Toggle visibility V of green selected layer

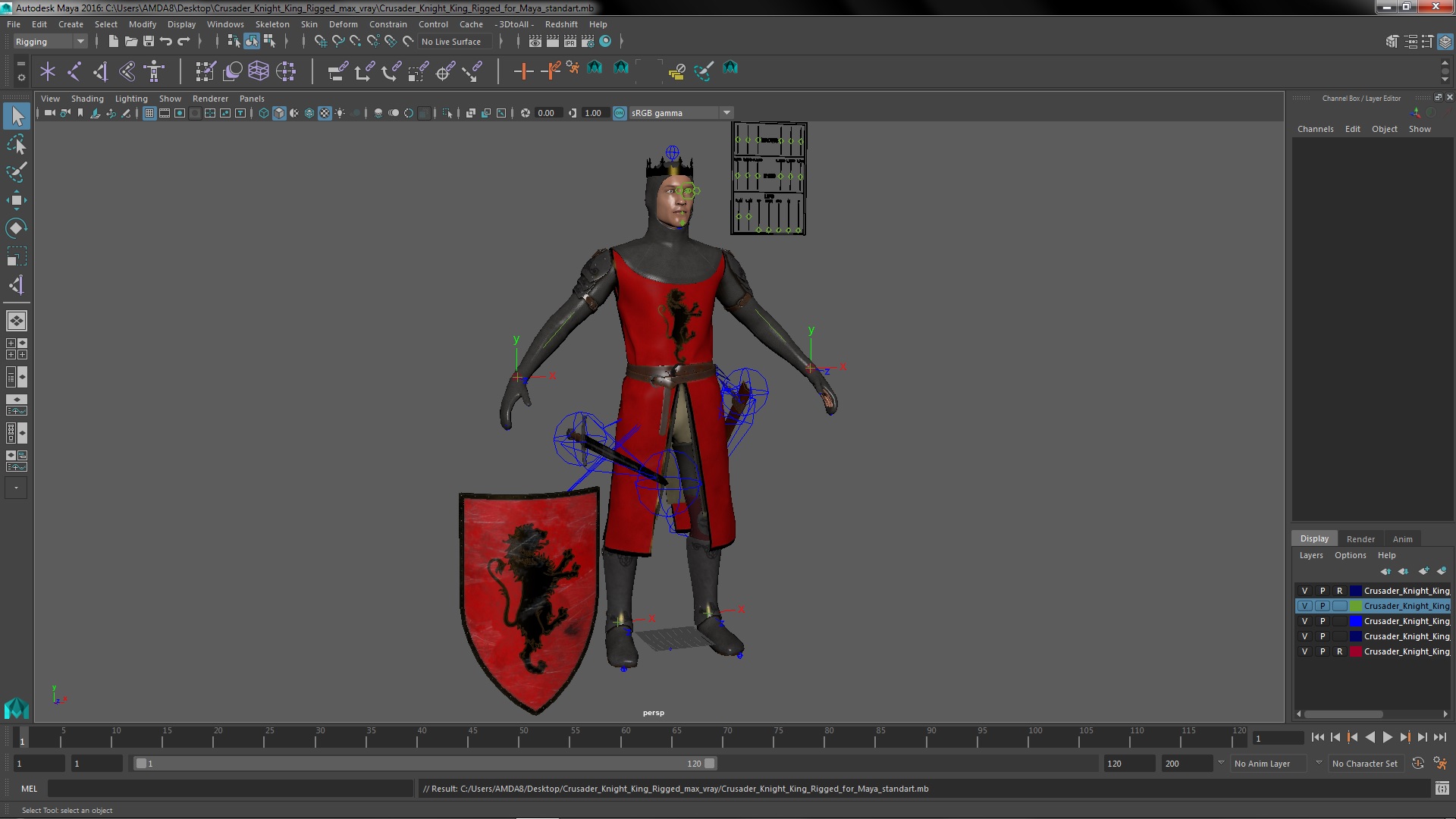pos(1304,606)
